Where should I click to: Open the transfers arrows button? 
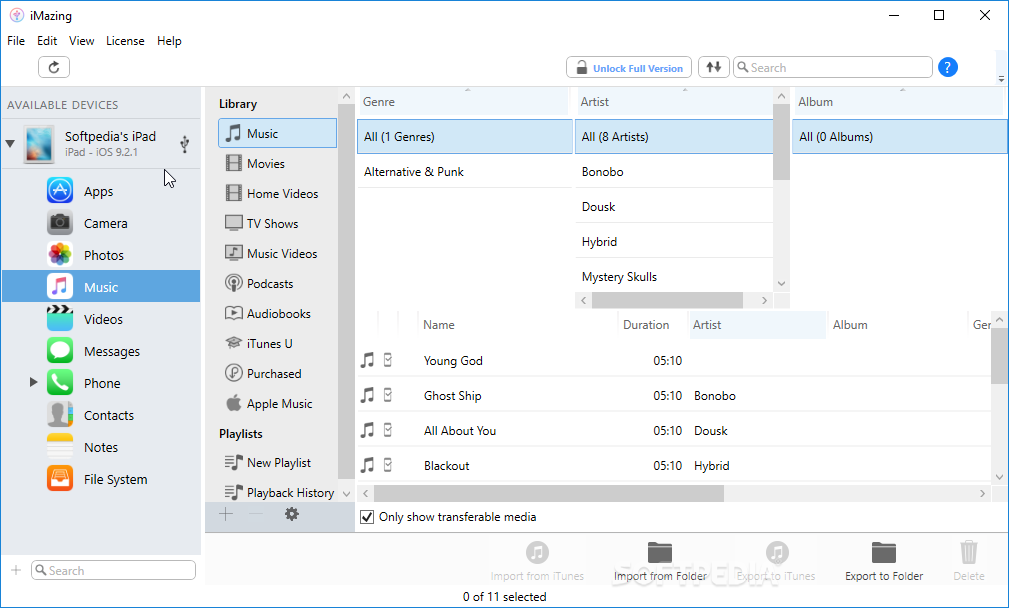(714, 67)
